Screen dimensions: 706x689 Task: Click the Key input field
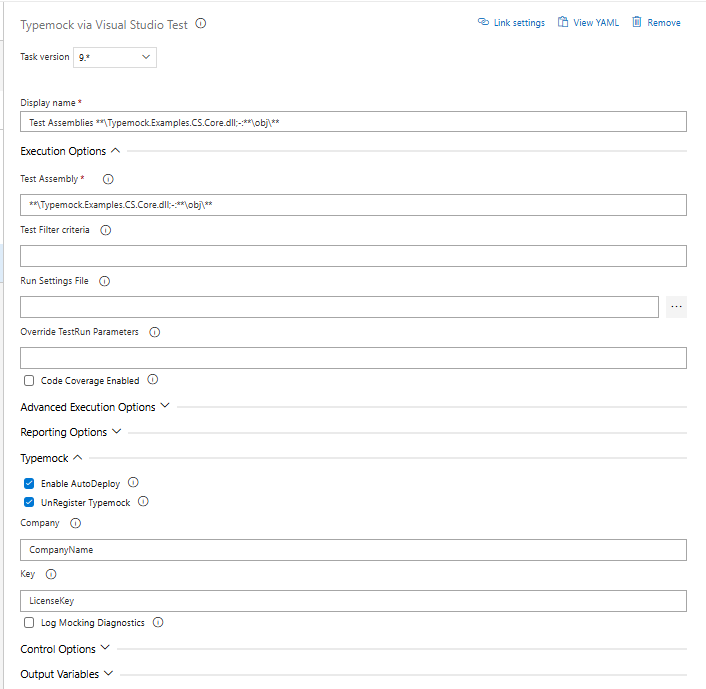[x=353, y=601]
